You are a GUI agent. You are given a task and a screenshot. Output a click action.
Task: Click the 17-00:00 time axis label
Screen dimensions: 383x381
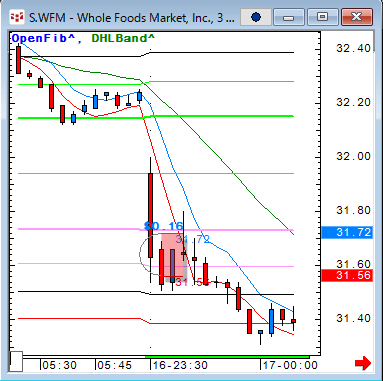point(290,365)
